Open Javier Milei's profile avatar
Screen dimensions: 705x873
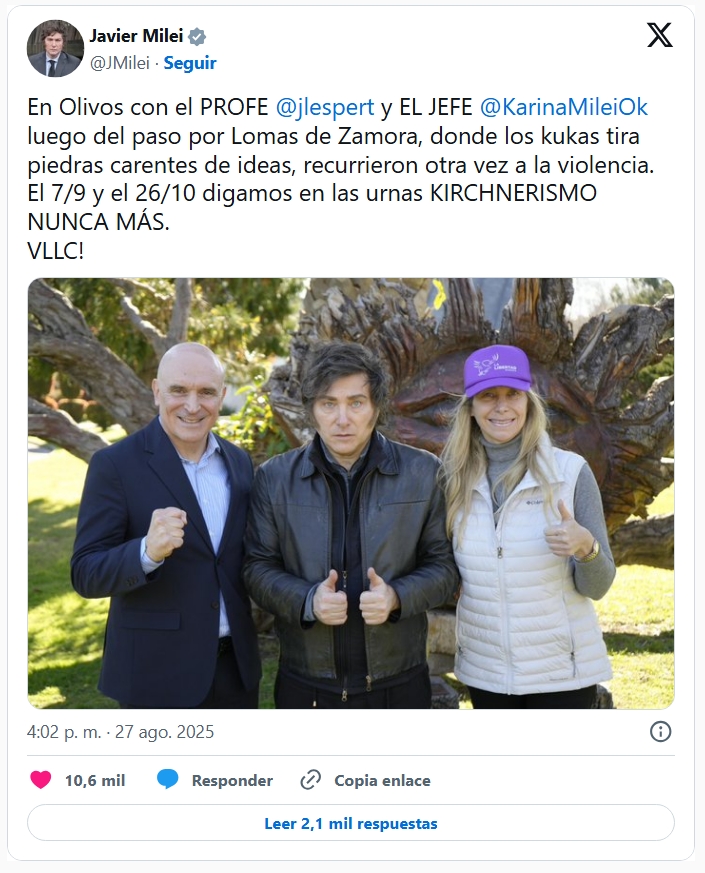click(55, 48)
